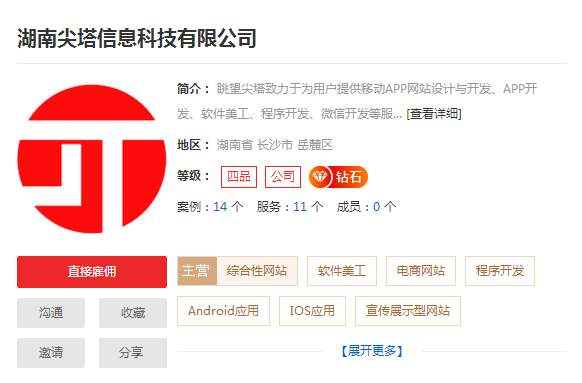
Task: Click the company title 湖南尖塔信息科技有限公司
Action: pos(137,38)
